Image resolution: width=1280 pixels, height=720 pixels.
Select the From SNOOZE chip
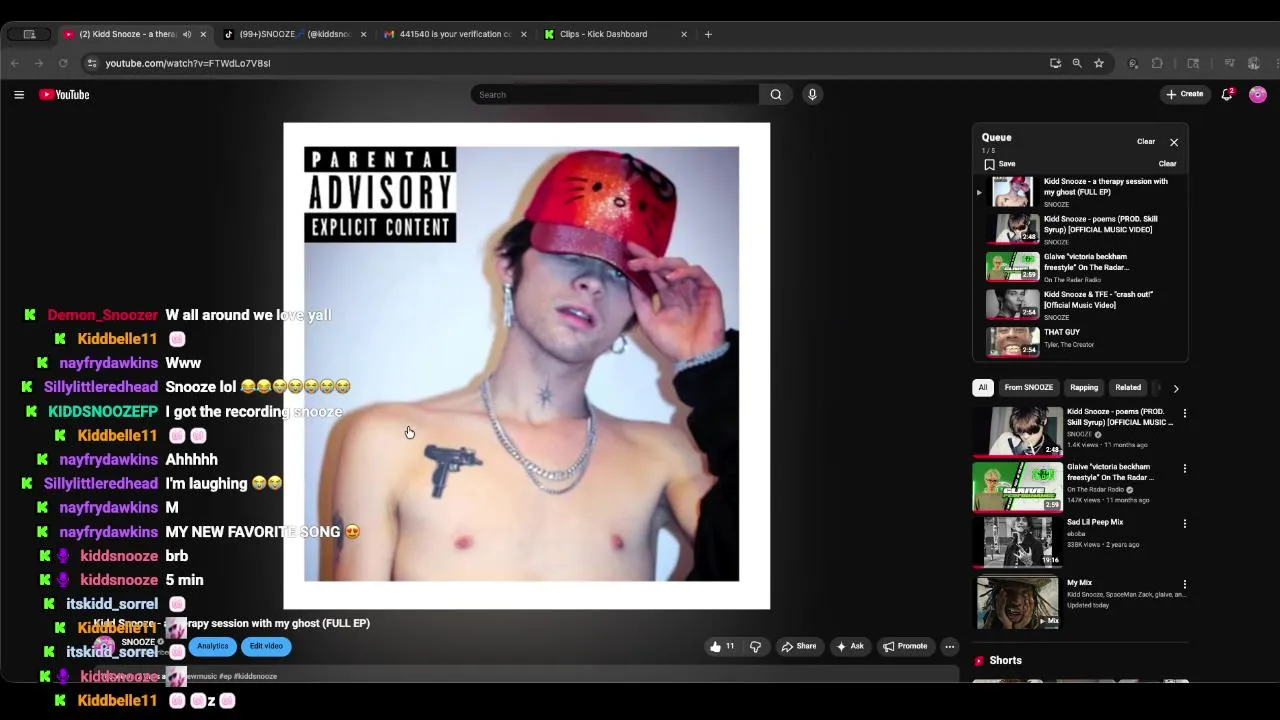(1028, 388)
